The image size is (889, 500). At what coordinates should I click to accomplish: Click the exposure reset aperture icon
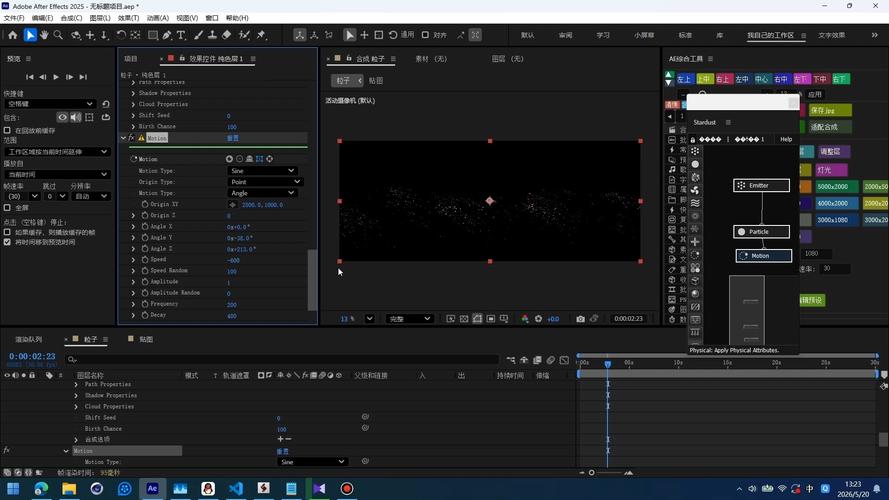tap(538, 319)
